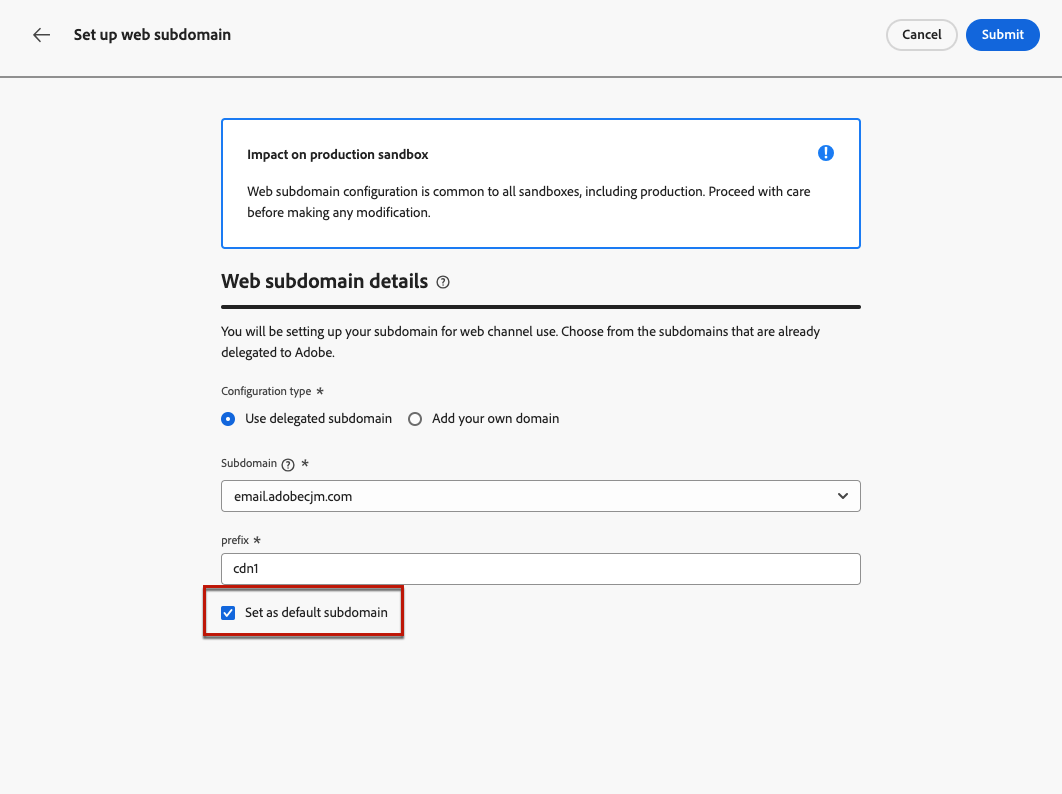Submit the web subdomain setup

(x=1002, y=35)
